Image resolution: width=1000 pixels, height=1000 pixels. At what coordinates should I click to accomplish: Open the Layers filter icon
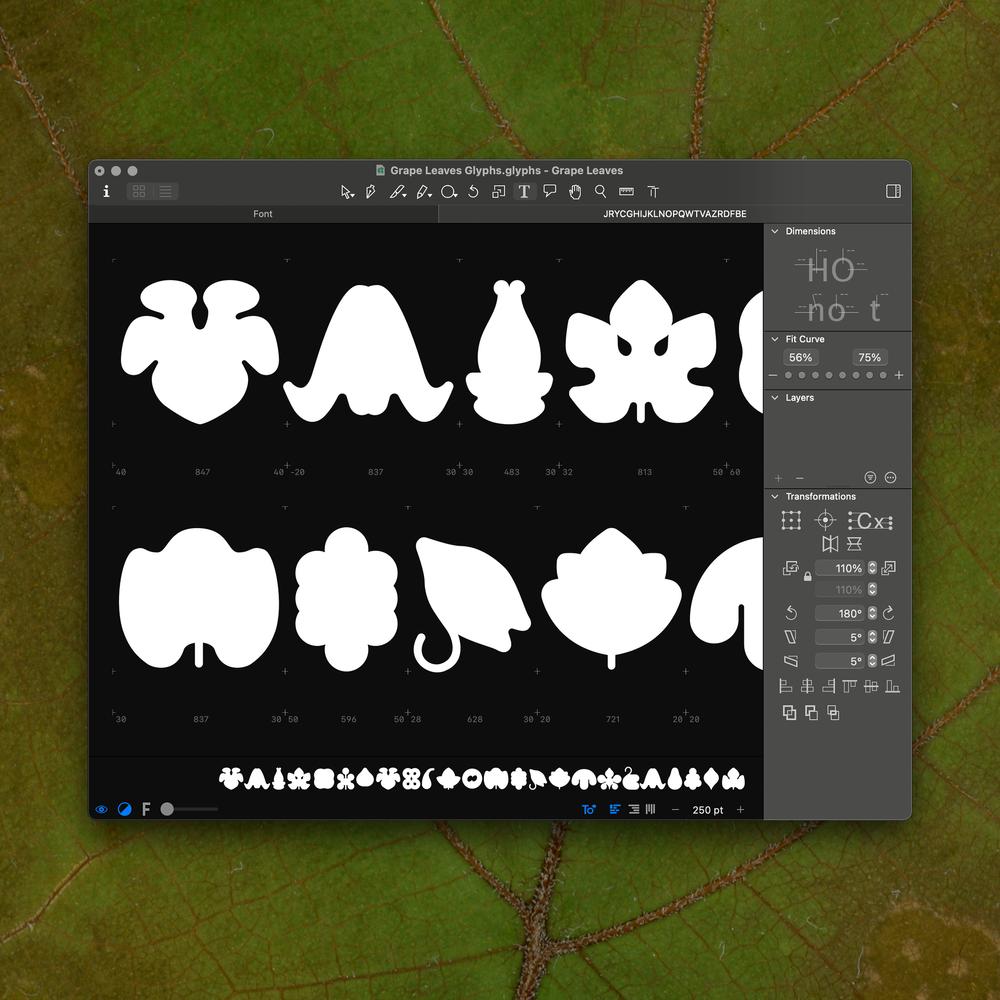pyautogui.click(x=870, y=478)
